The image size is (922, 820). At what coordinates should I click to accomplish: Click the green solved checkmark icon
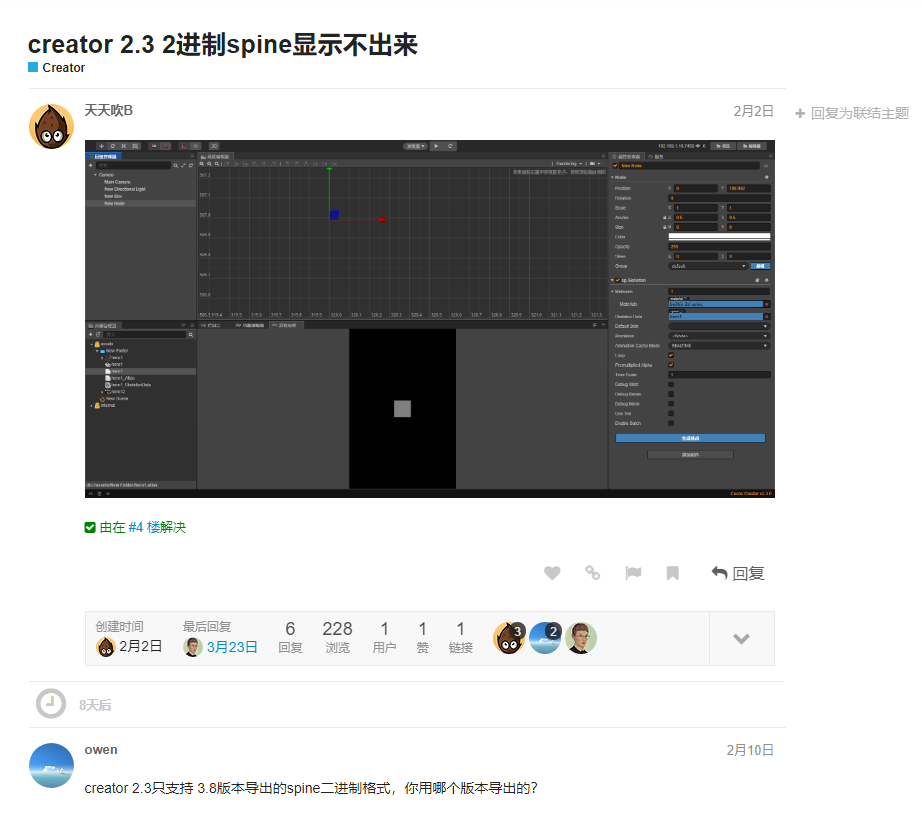coord(90,526)
